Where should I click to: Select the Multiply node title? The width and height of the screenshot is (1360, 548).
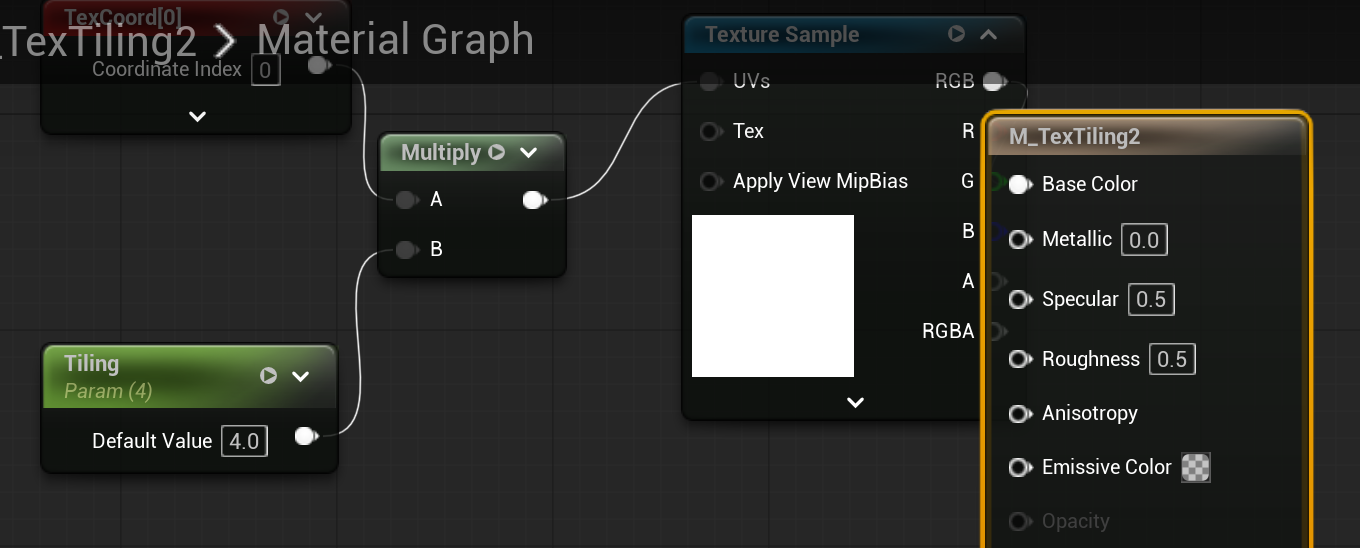pos(441,153)
